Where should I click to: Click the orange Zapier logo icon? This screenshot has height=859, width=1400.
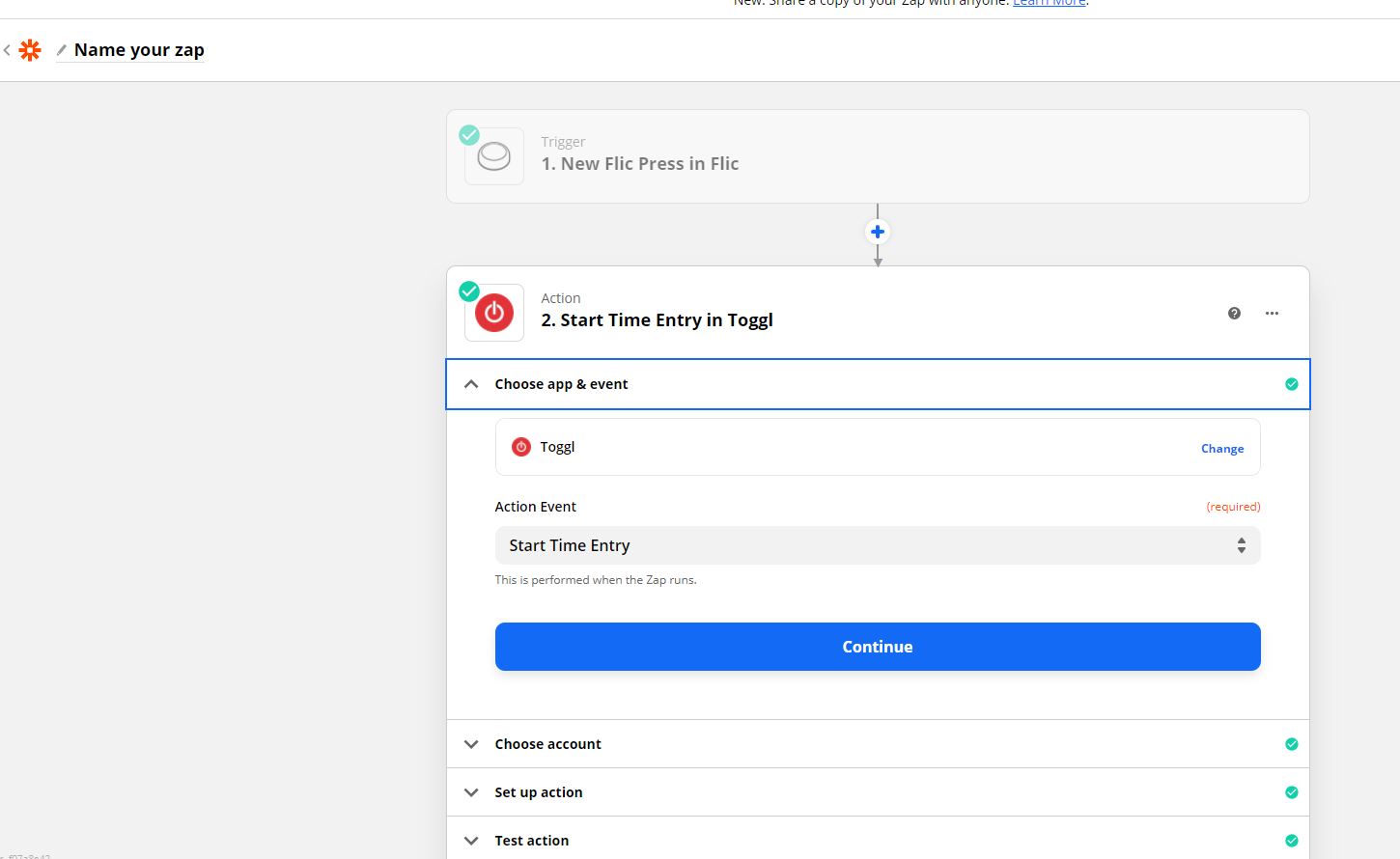[30, 50]
